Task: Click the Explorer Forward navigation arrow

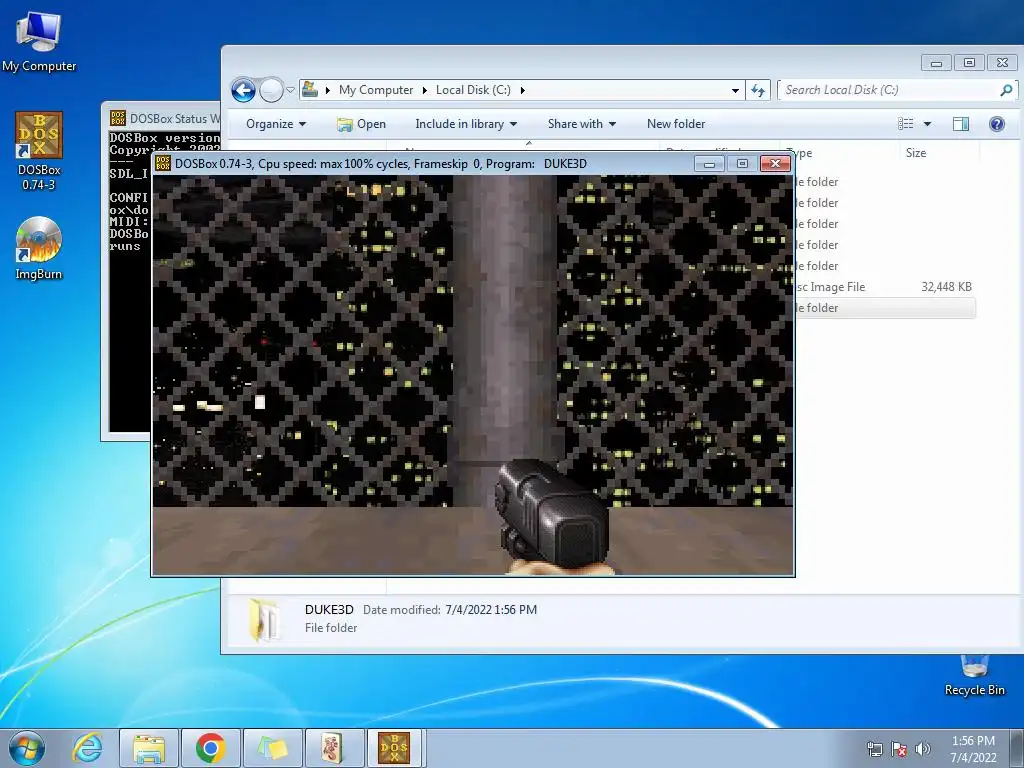Action: point(271,90)
